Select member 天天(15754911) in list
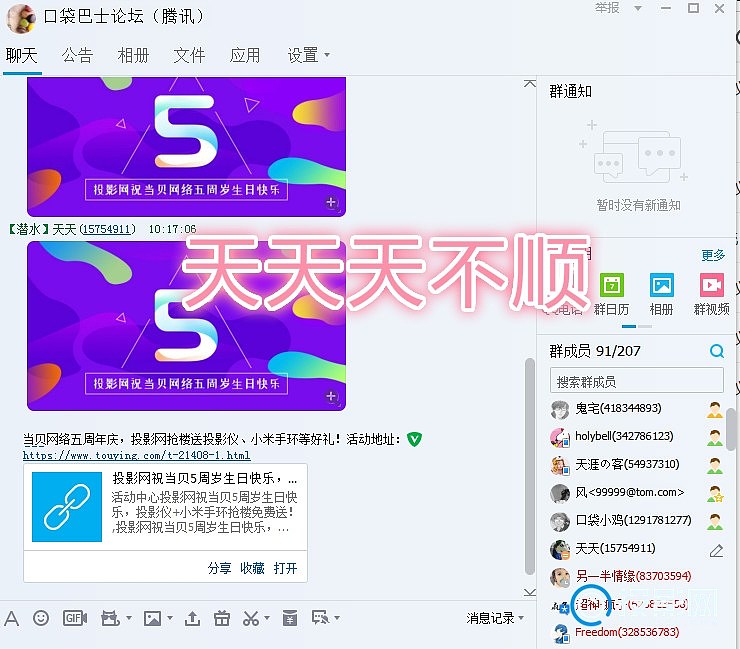Image resolution: width=740 pixels, height=649 pixels. (x=637, y=549)
